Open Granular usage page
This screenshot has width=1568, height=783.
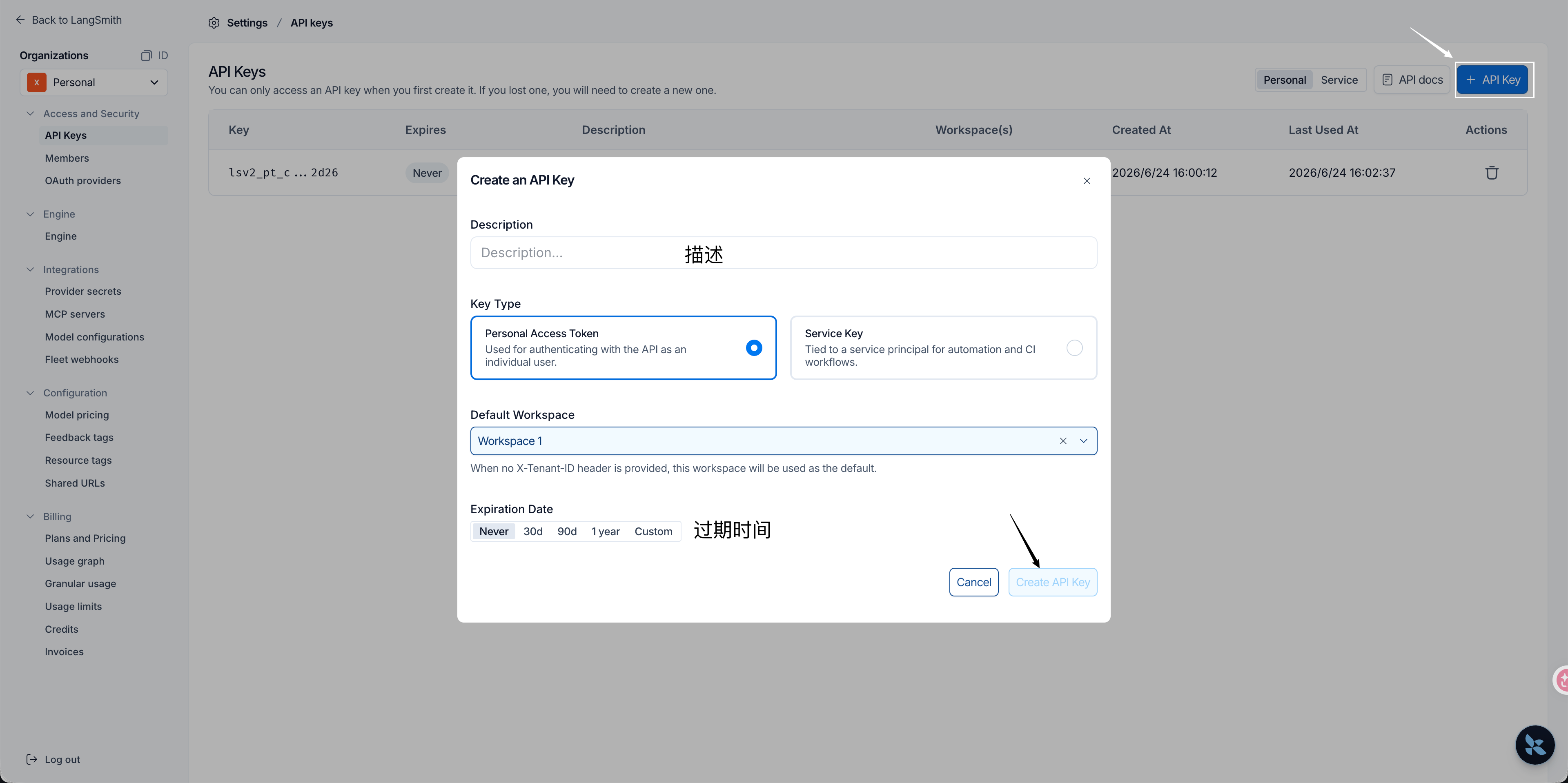pyautogui.click(x=80, y=583)
